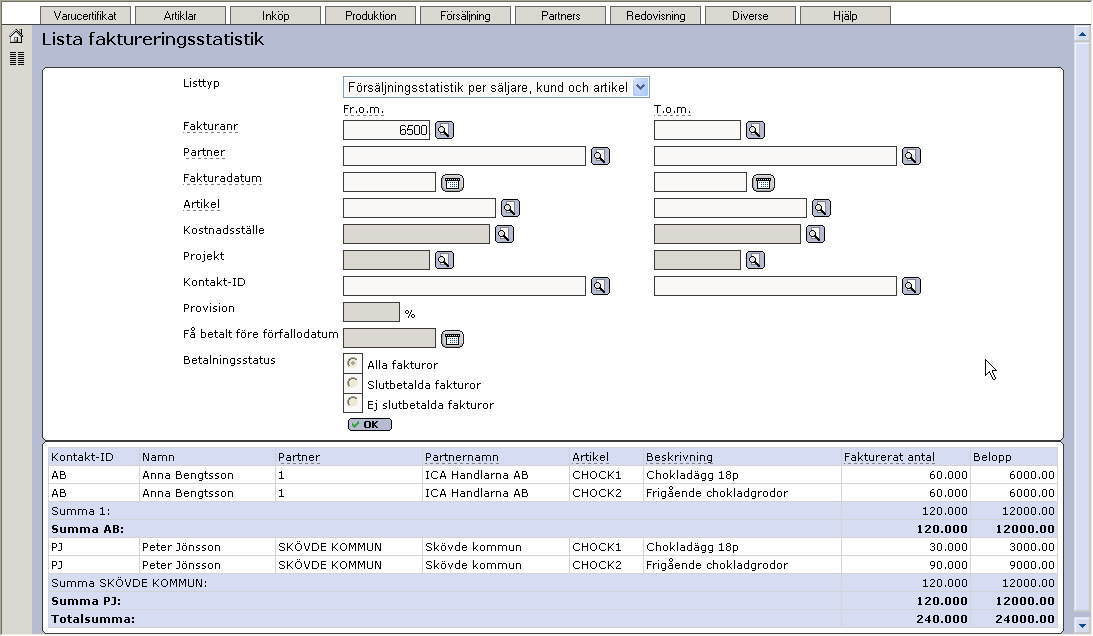1093x636 pixels.
Task: Open Diverse menu
Action: (x=750, y=15)
